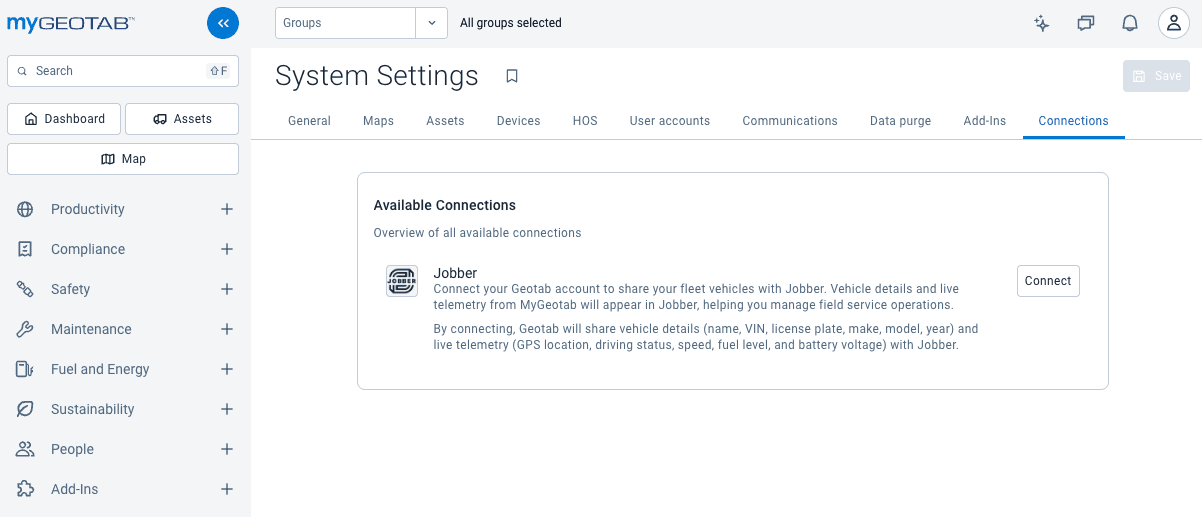Image resolution: width=1202 pixels, height=517 pixels.
Task: Open the notifications bell
Action: pos(1130,23)
